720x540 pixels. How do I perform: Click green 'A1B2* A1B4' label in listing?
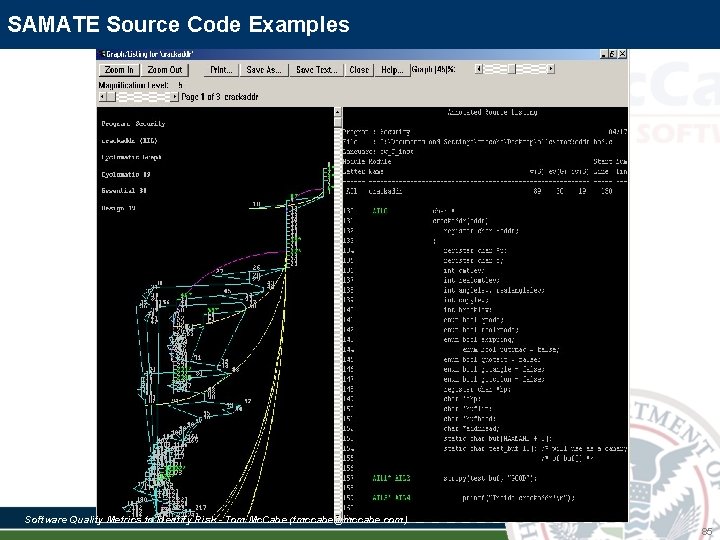[391, 498]
